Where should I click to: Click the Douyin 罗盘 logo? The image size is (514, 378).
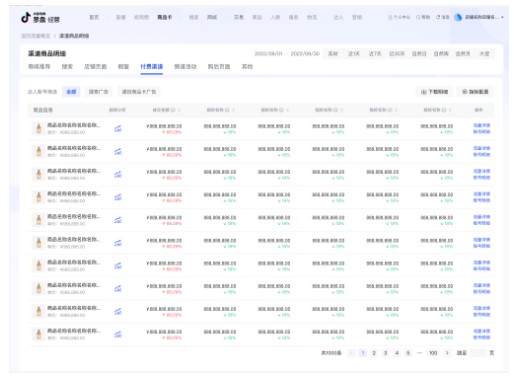40,18
